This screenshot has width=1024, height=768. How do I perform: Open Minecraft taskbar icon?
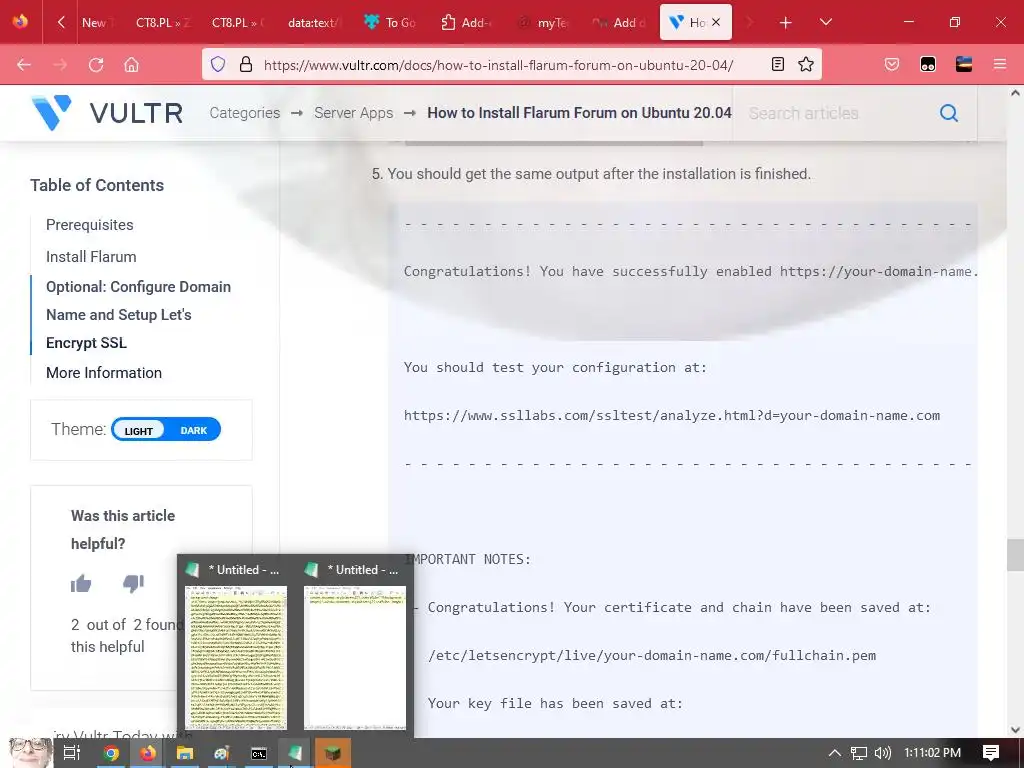click(333, 753)
